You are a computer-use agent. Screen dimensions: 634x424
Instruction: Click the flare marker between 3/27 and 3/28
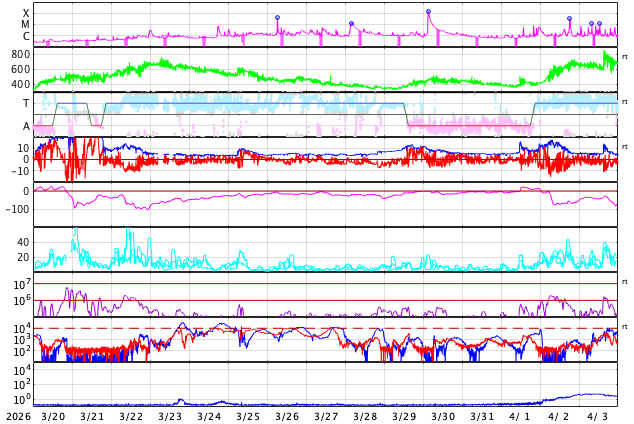tap(351, 24)
